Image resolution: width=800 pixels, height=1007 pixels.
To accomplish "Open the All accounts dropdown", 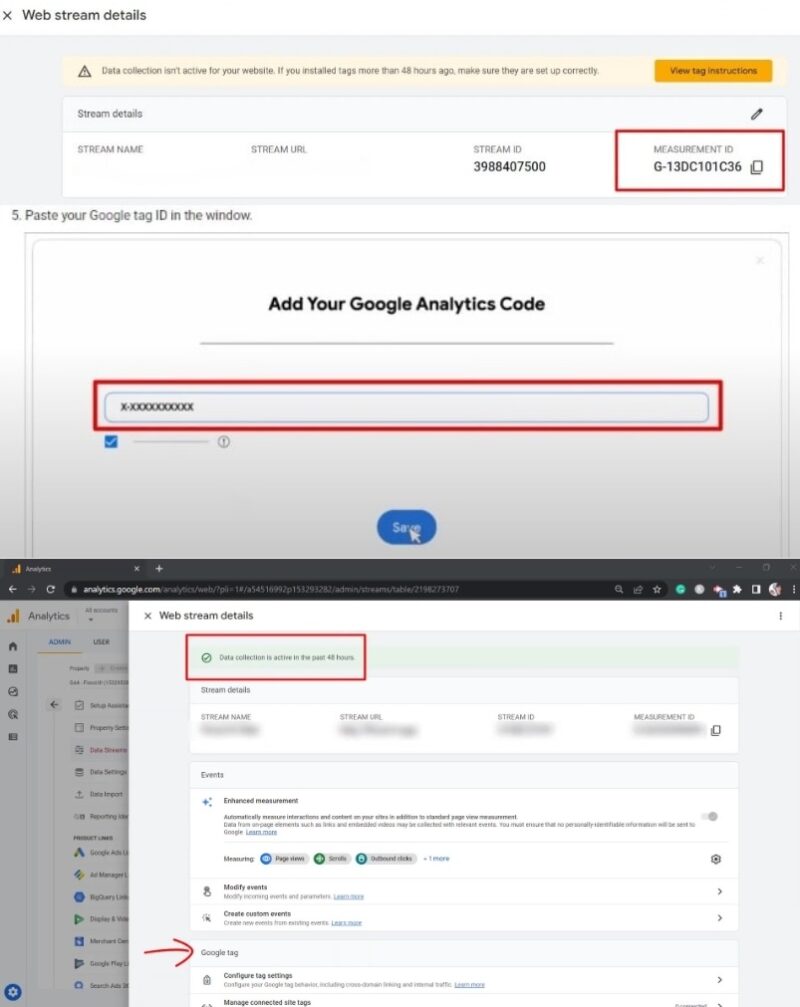I will 101,614.
